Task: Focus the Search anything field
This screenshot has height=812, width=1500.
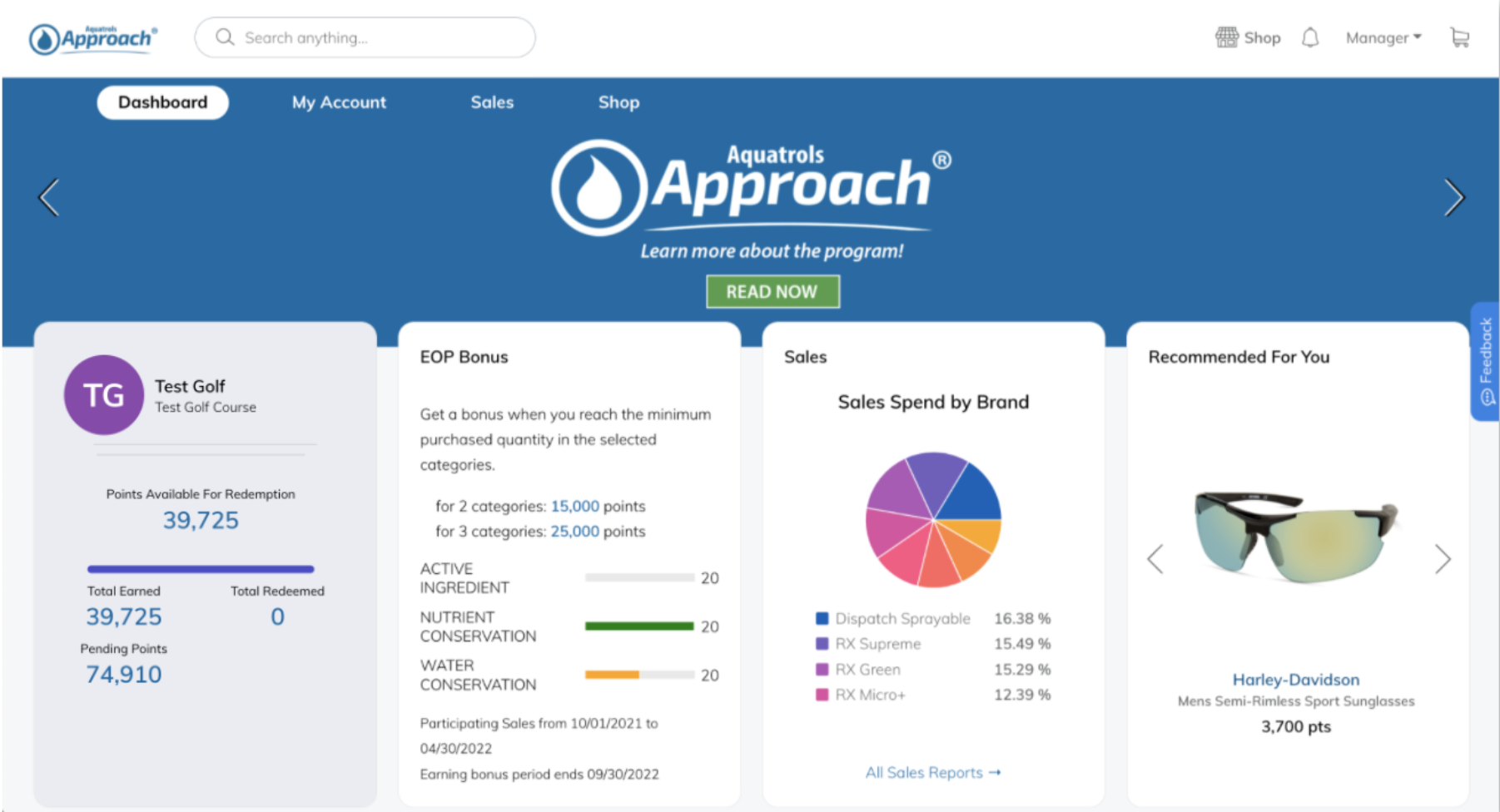Action: [365, 37]
